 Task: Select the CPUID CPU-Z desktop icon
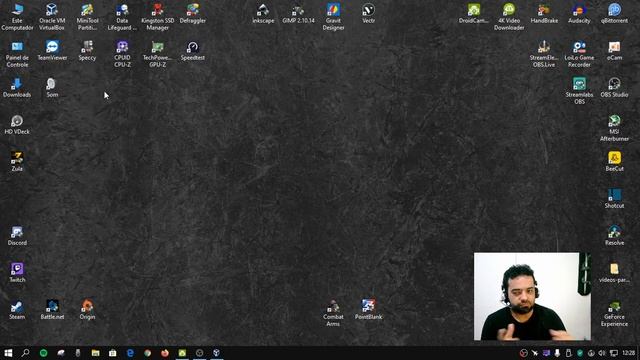point(122,54)
